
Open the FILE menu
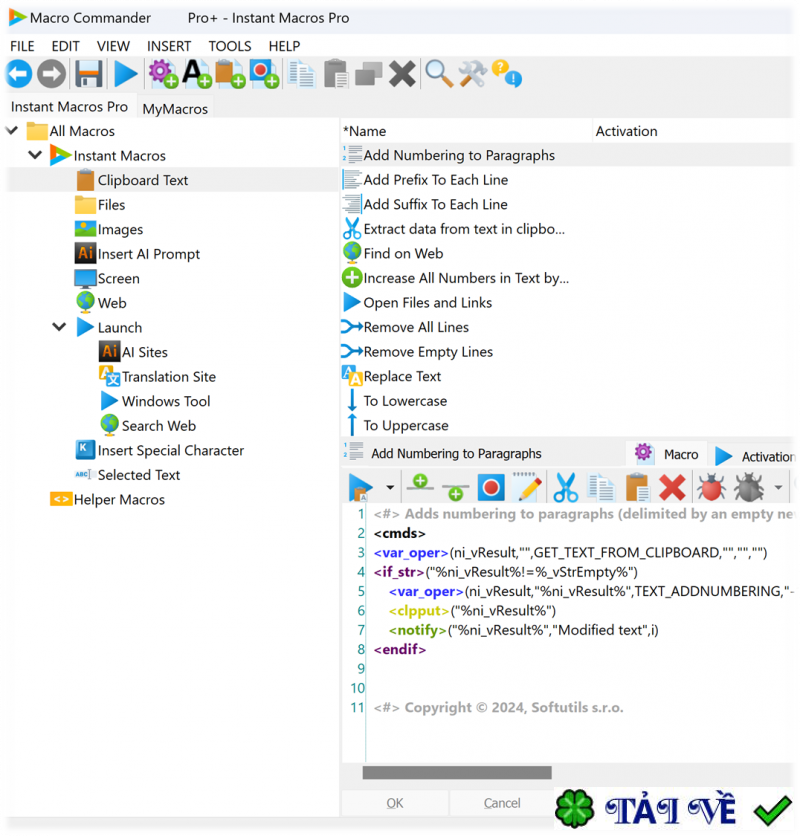click(x=22, y=46)
